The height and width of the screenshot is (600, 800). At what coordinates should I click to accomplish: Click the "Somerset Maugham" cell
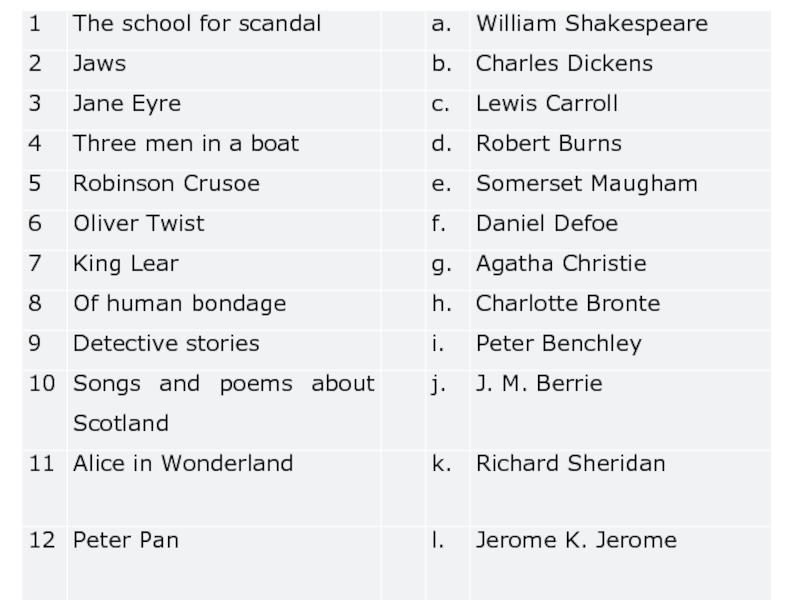[587, 183]
